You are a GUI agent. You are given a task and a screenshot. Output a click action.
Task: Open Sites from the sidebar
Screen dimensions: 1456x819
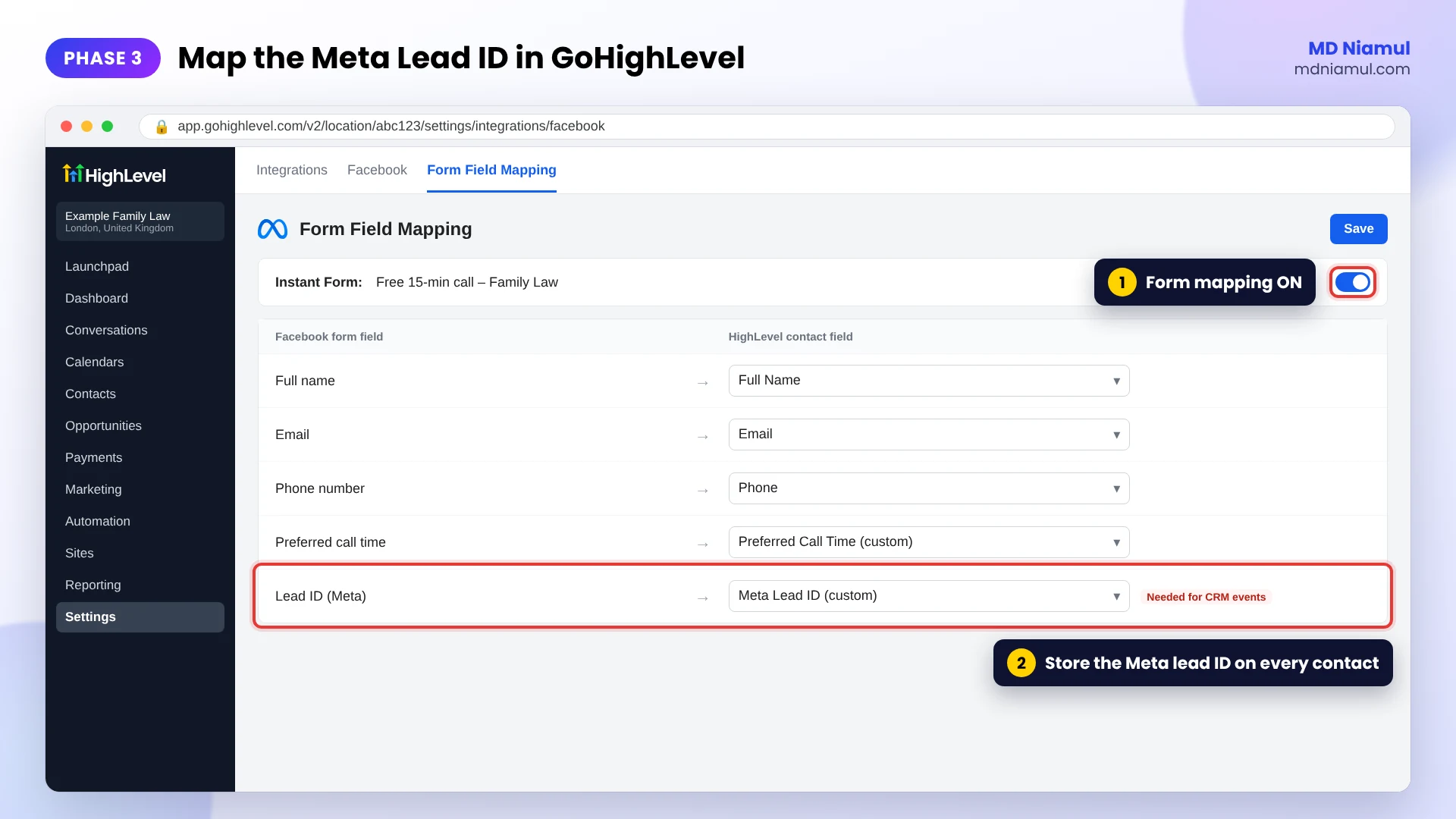pos(140,554)
